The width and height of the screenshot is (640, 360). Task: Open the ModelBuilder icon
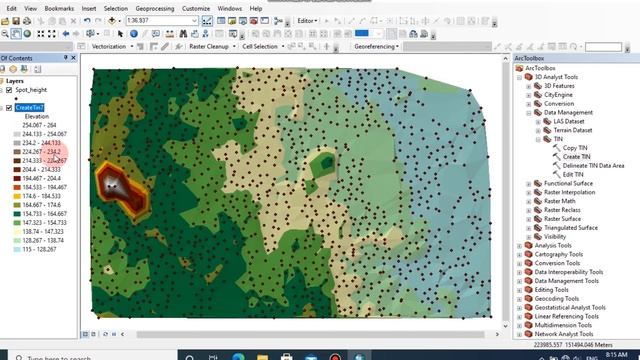point(278,21)
